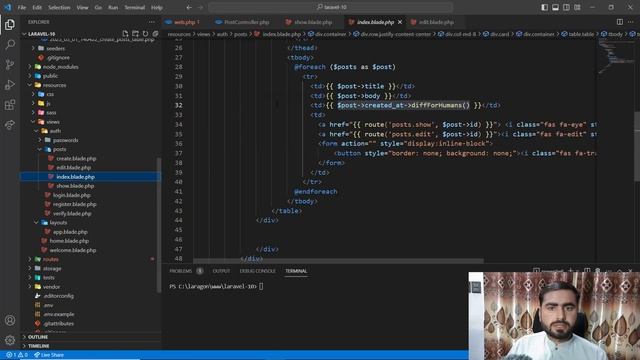Open Terminal menu

coord(135,7)
